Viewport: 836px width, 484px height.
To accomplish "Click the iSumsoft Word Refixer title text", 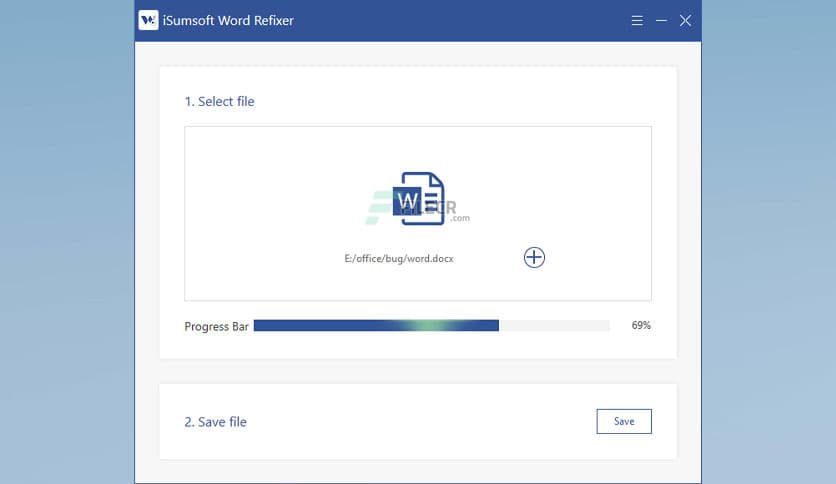I will click(228, 20).
